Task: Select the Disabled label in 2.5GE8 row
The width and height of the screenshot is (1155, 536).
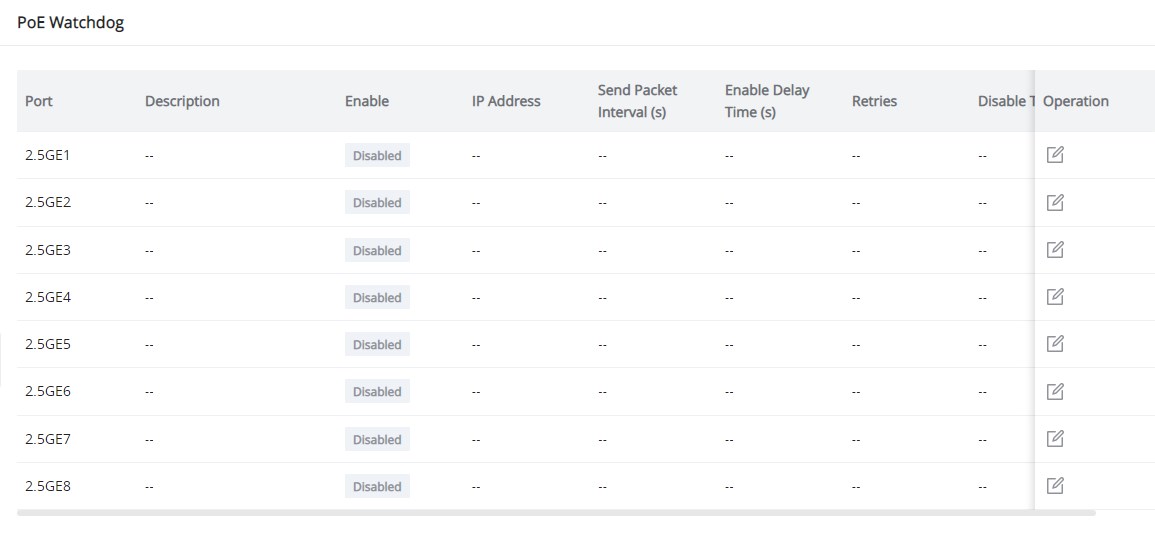Action: coord(377,487)
